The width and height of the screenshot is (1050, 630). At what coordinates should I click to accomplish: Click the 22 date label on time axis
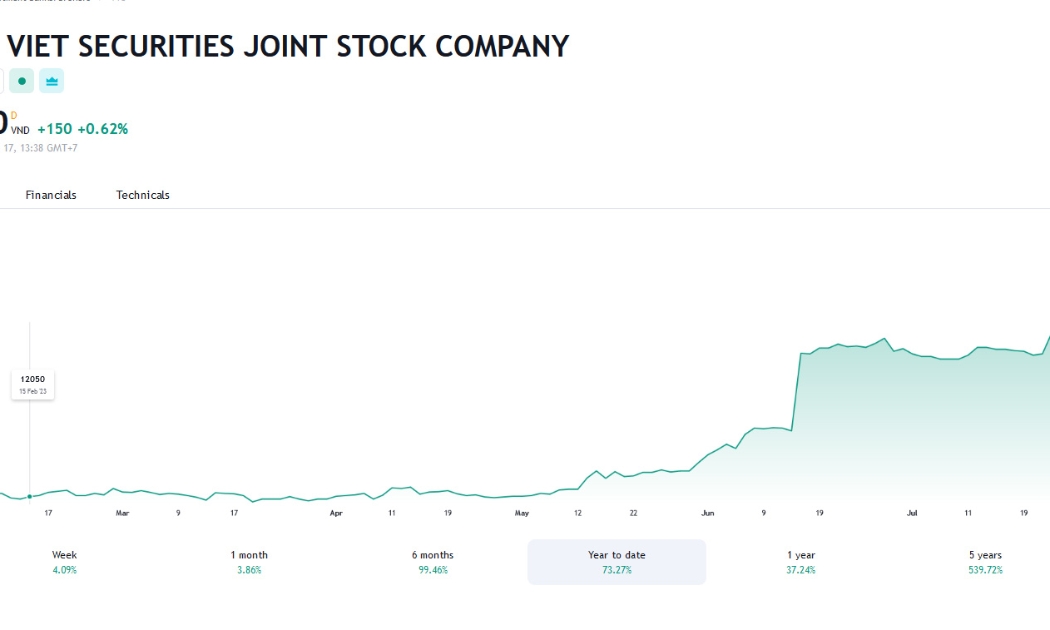click(x=633, y=514)
